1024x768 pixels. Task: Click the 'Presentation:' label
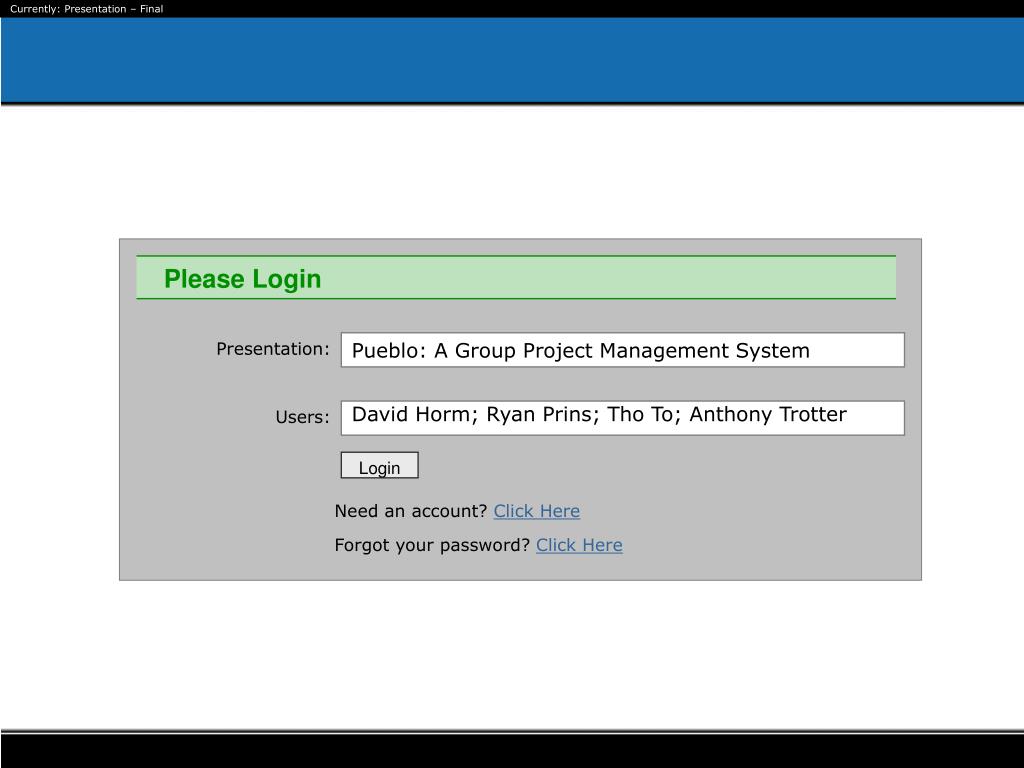point(273,349)
